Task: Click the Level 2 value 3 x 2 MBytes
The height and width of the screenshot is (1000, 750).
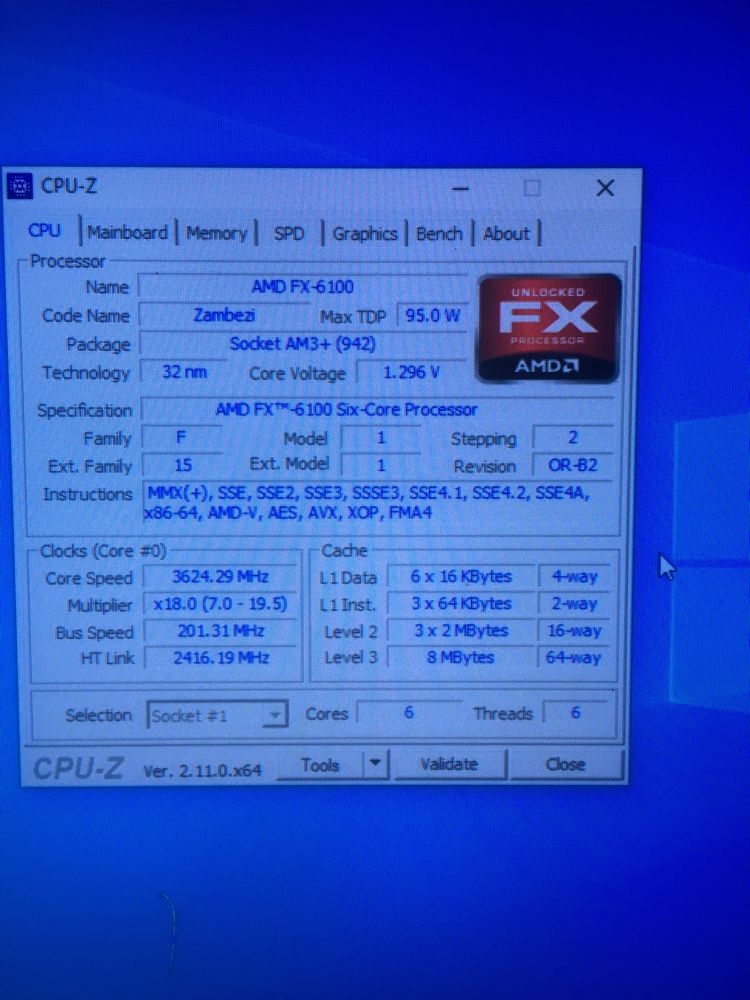Action: pyautogui.click(x=460, y=631)
